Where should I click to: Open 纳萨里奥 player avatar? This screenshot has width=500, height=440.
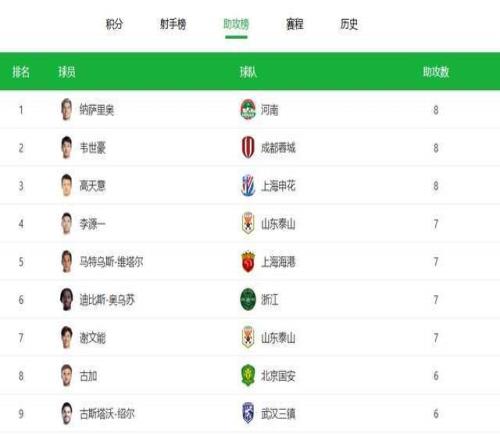click(67, 109)
